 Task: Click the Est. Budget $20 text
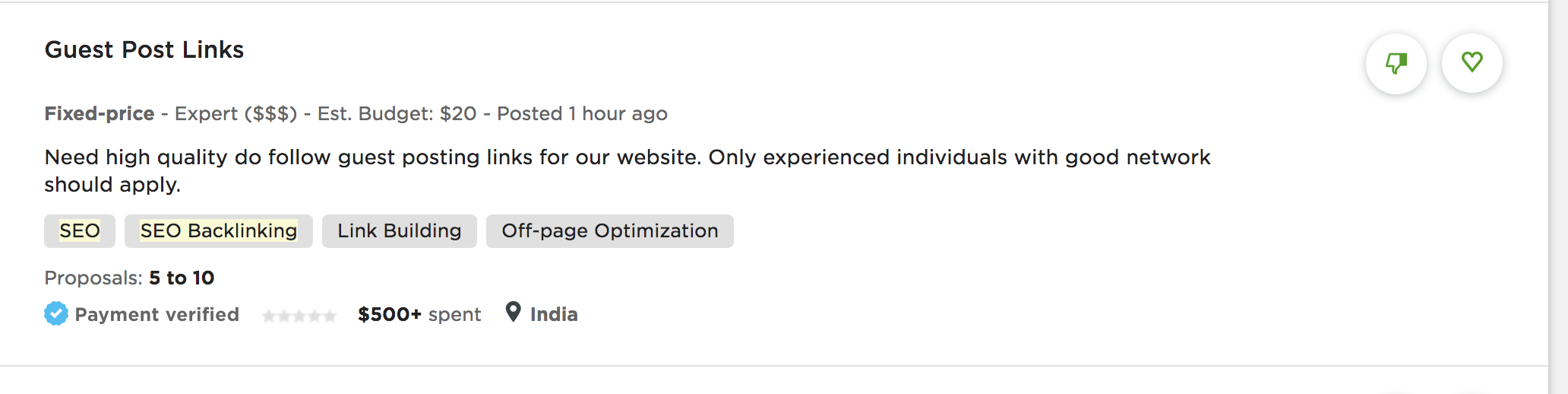coord(397,114)
